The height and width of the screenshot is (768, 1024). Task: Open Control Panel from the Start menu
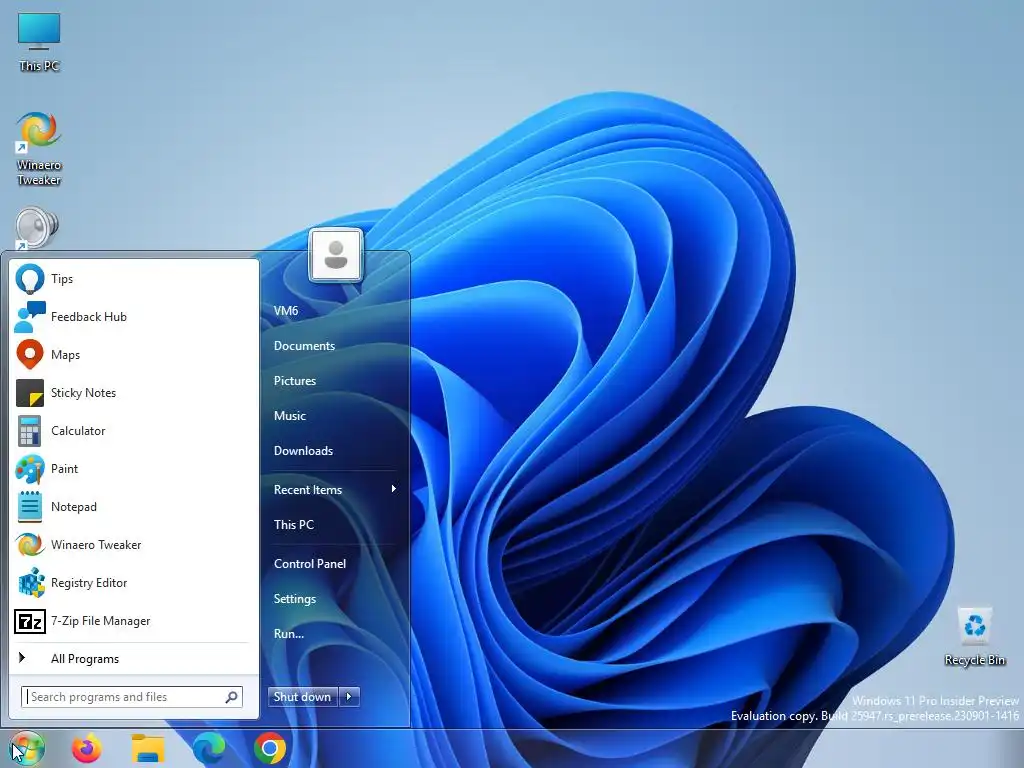tap(310, 564)
